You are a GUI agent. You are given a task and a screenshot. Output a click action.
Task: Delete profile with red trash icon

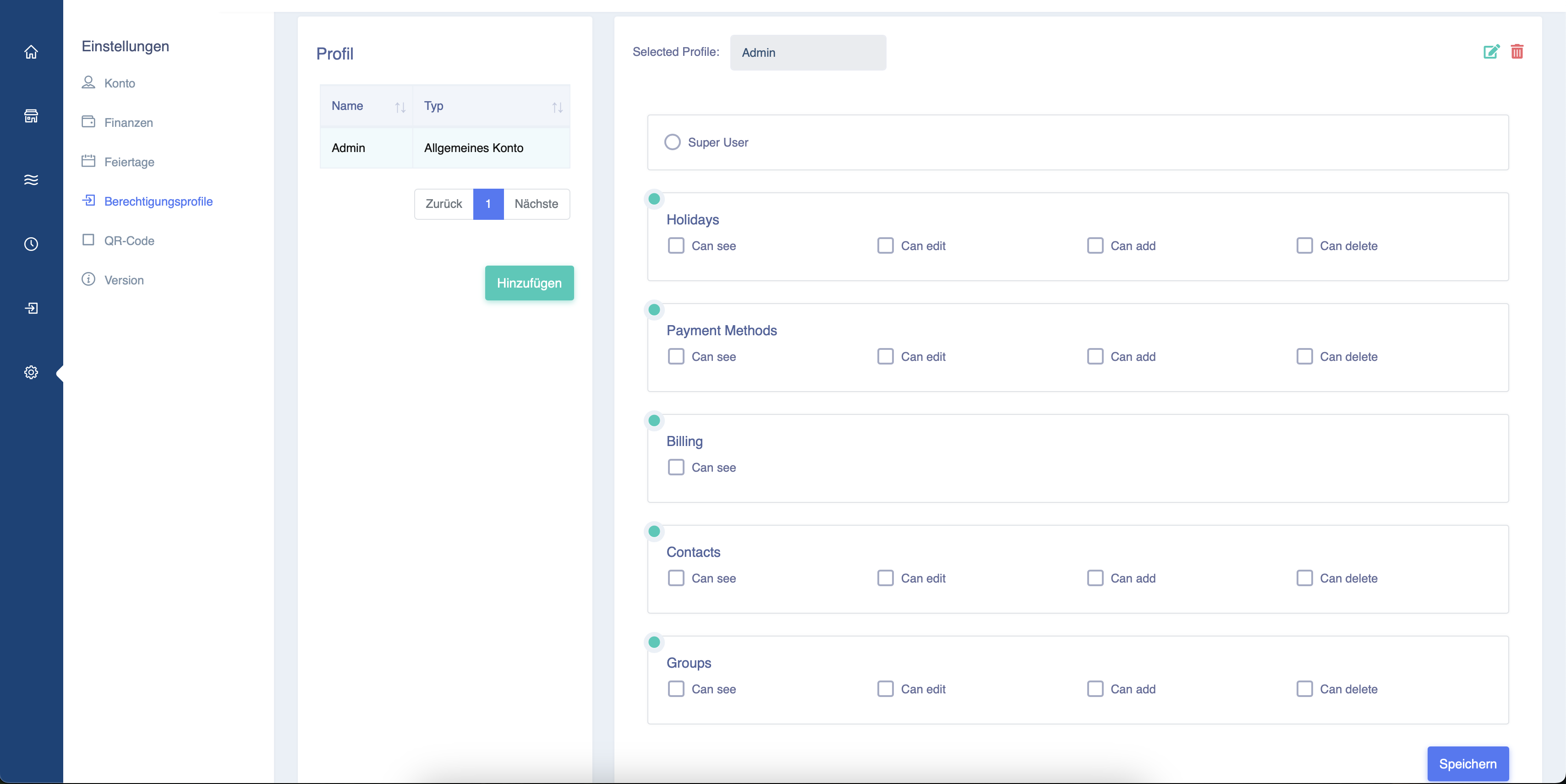1517,52
